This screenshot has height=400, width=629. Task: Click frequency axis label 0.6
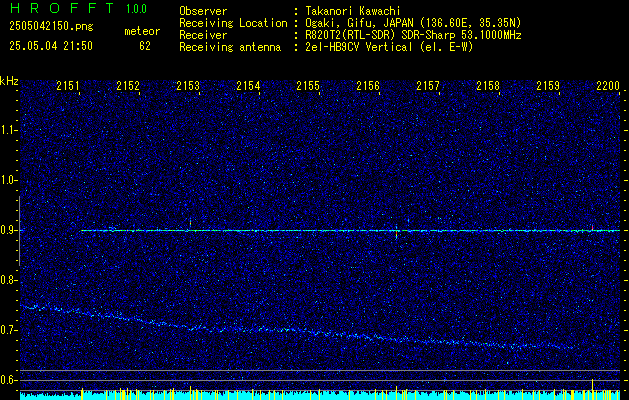[x=9, y=380]
